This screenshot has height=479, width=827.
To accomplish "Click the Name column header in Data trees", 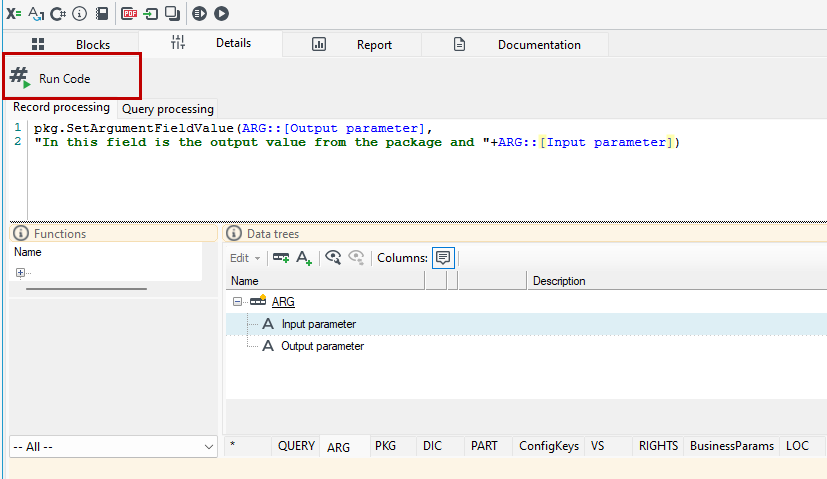I will [x=325, y=281].
